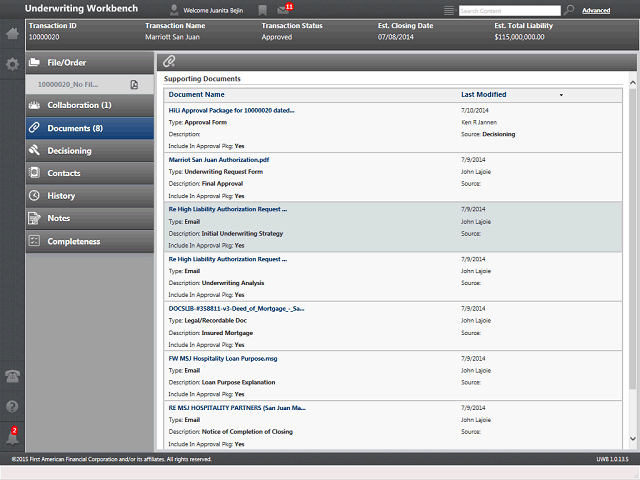Screen dimensions: 640x480
Task: Switch to the Decisioning tab
Action: [x=90, y=151]
